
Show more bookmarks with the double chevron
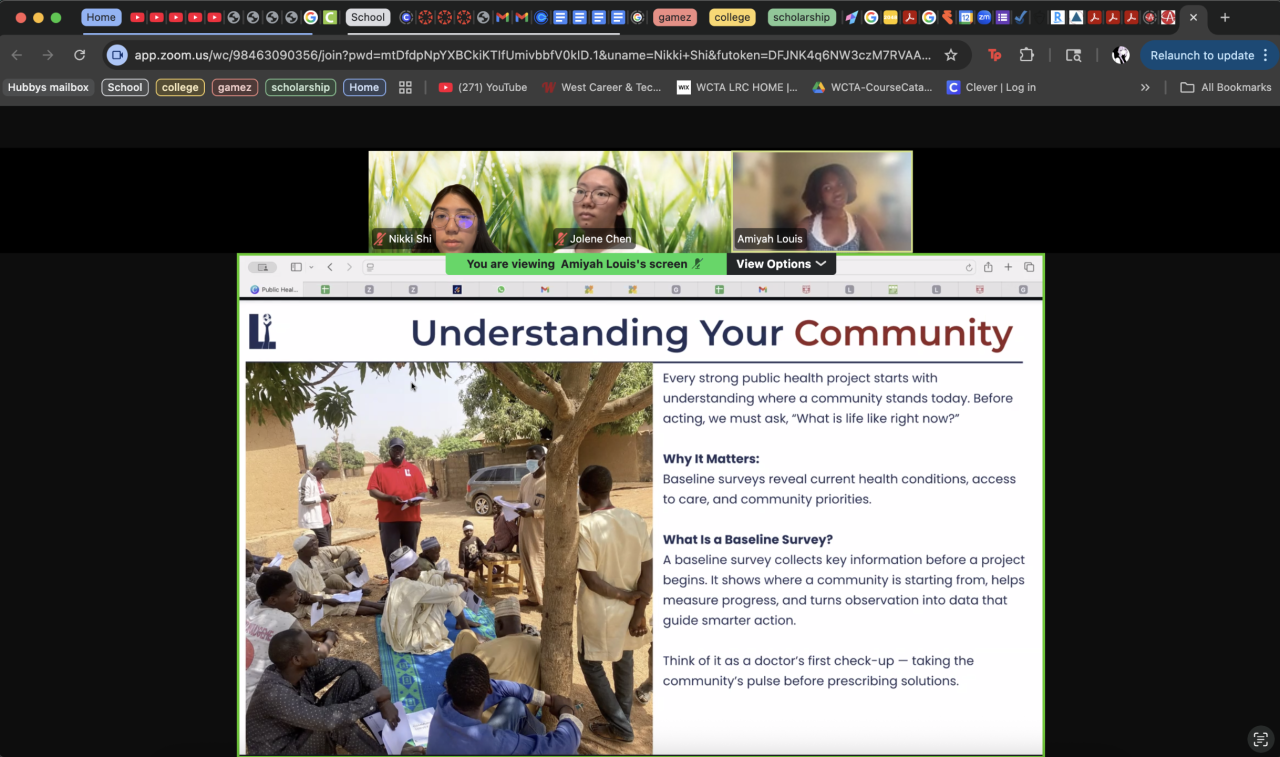pos(1145,87)
